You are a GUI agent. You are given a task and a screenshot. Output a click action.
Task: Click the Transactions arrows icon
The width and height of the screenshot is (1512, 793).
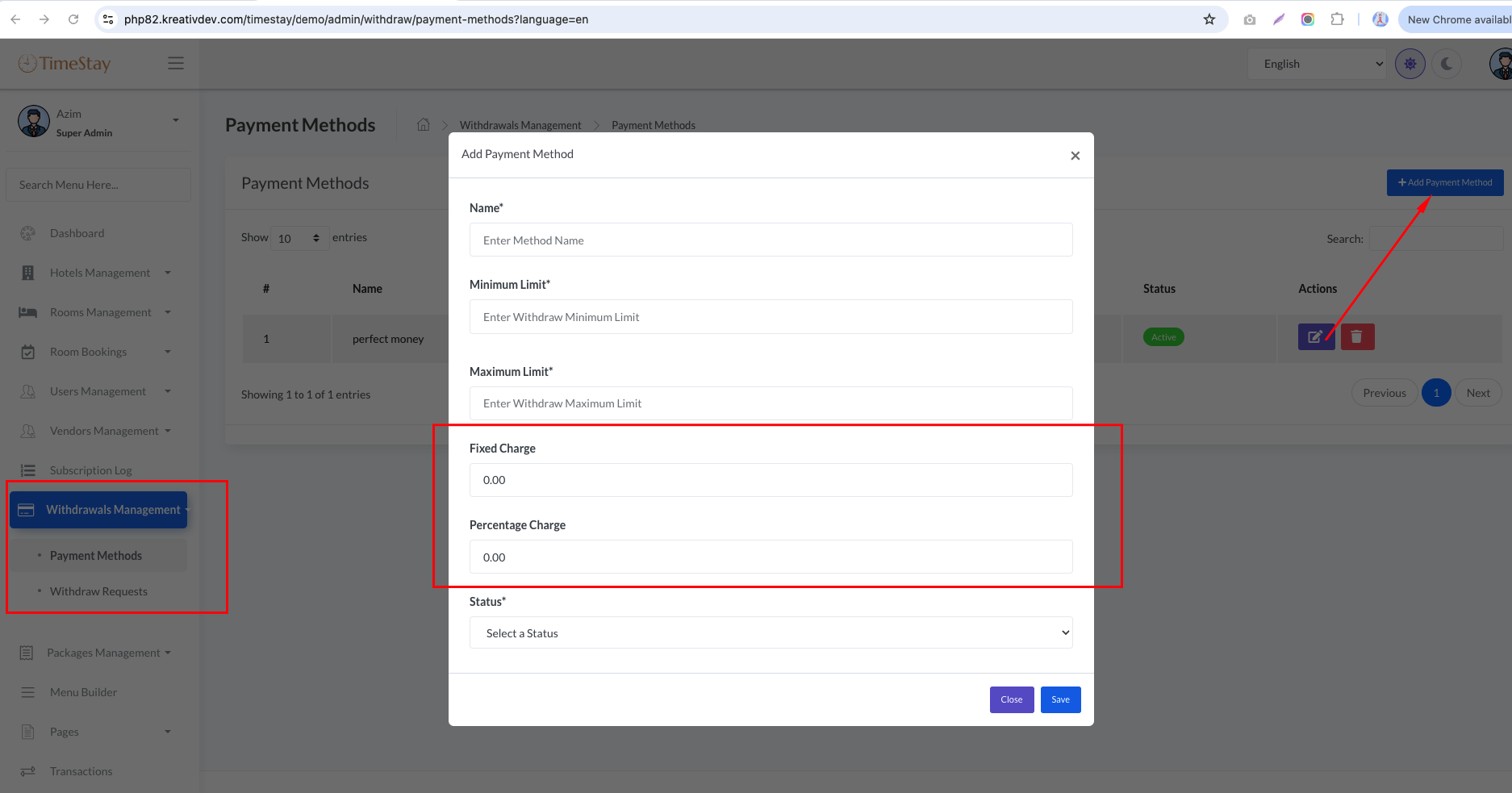tap(28, 771)
